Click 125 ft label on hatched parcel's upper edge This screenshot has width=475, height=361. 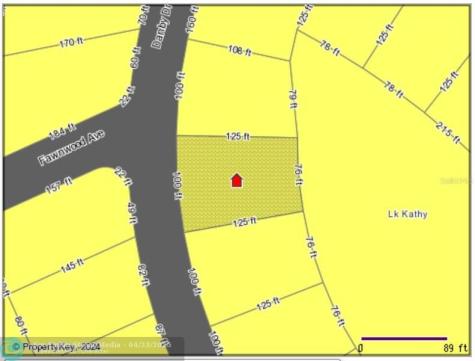point(238,136)
